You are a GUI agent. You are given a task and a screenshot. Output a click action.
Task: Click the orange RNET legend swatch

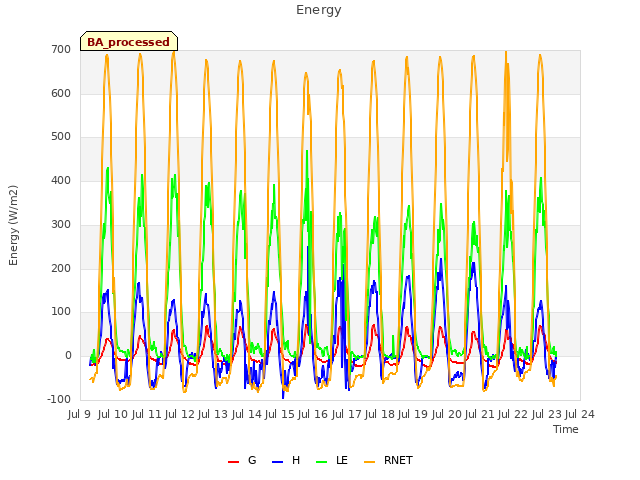(369, 462)
